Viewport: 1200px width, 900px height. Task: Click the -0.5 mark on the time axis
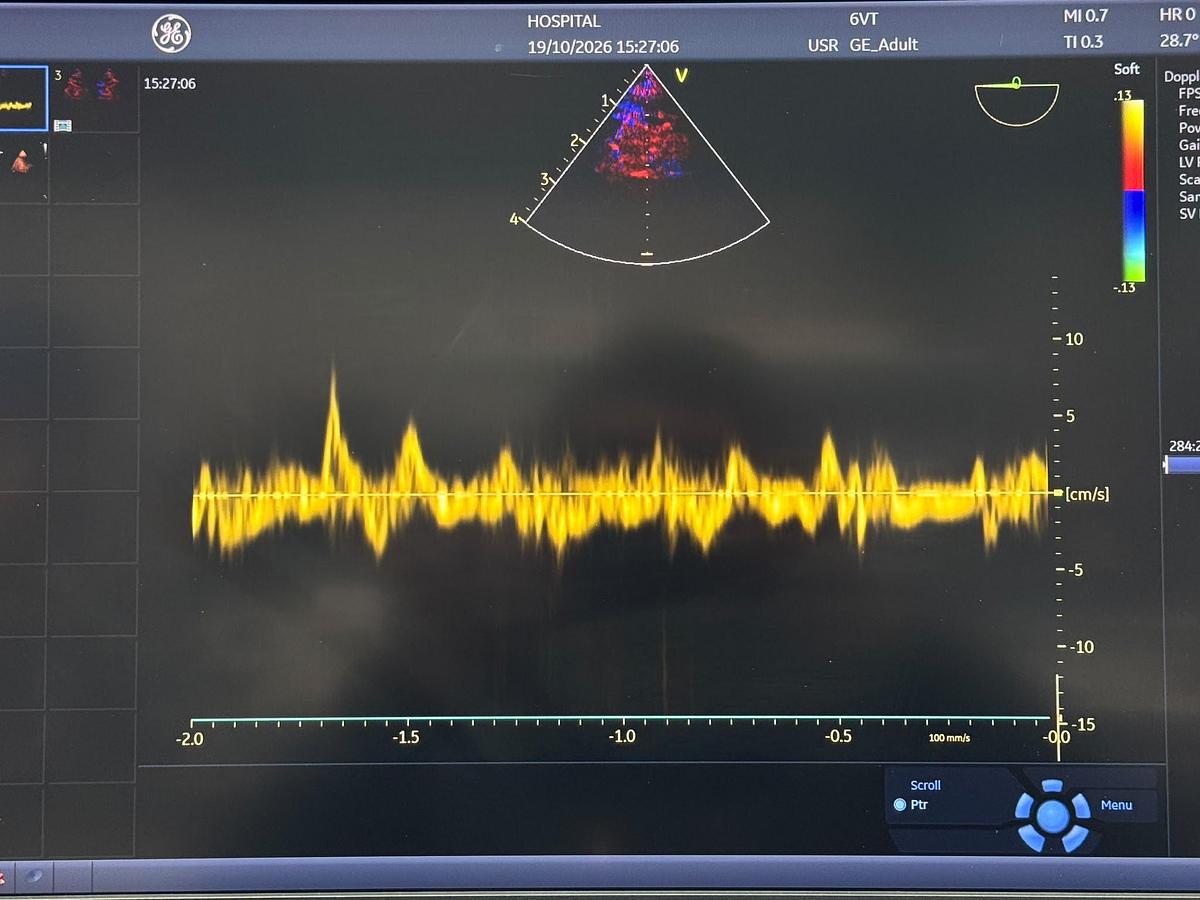coord(838,737)
